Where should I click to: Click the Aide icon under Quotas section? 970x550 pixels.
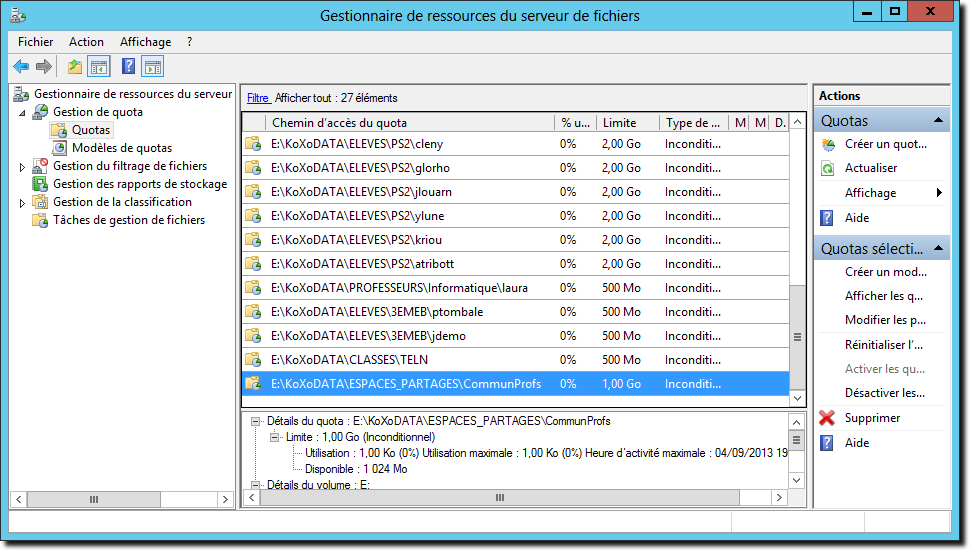827,218
